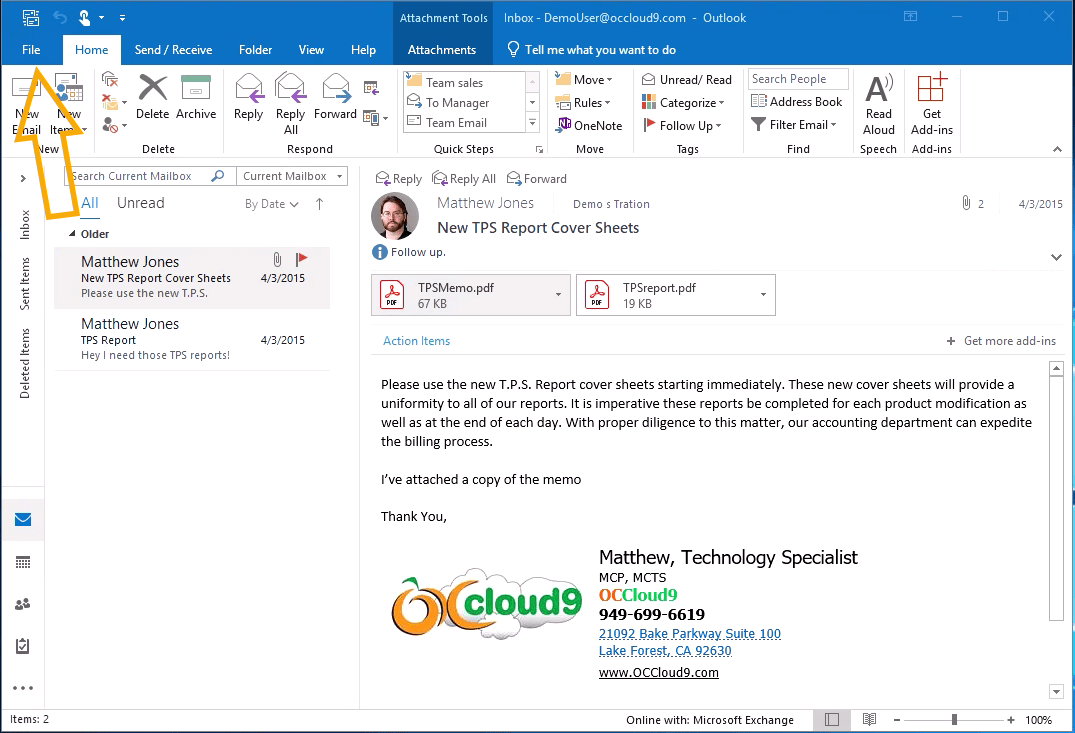Archive the selected email
Image resolution: width=1075 pixels, height=733 pixels.
coord(196,97)
